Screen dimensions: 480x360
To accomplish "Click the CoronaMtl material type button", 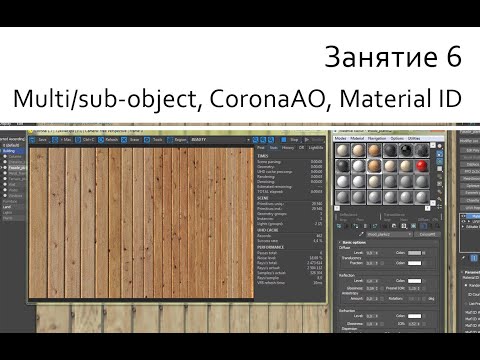I will 427,234.
